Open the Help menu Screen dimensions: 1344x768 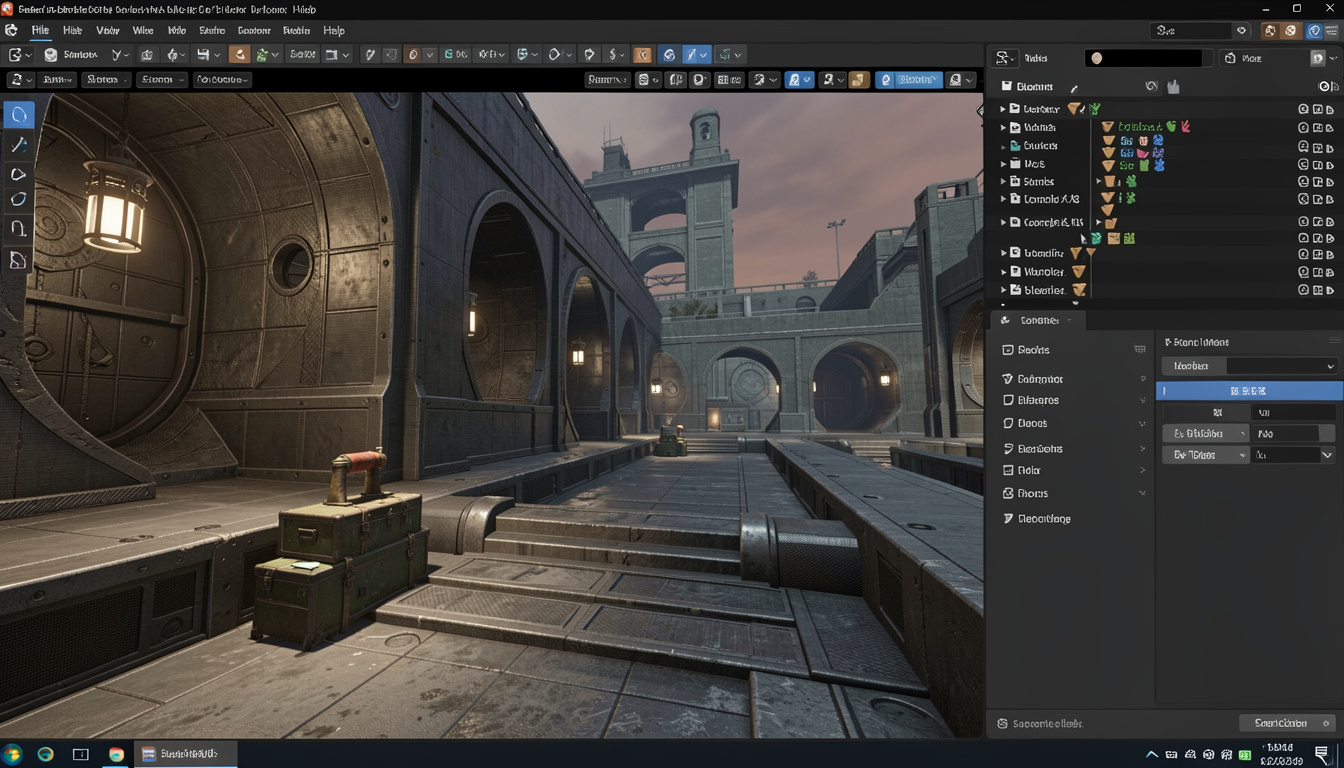[x=333, y=31]
